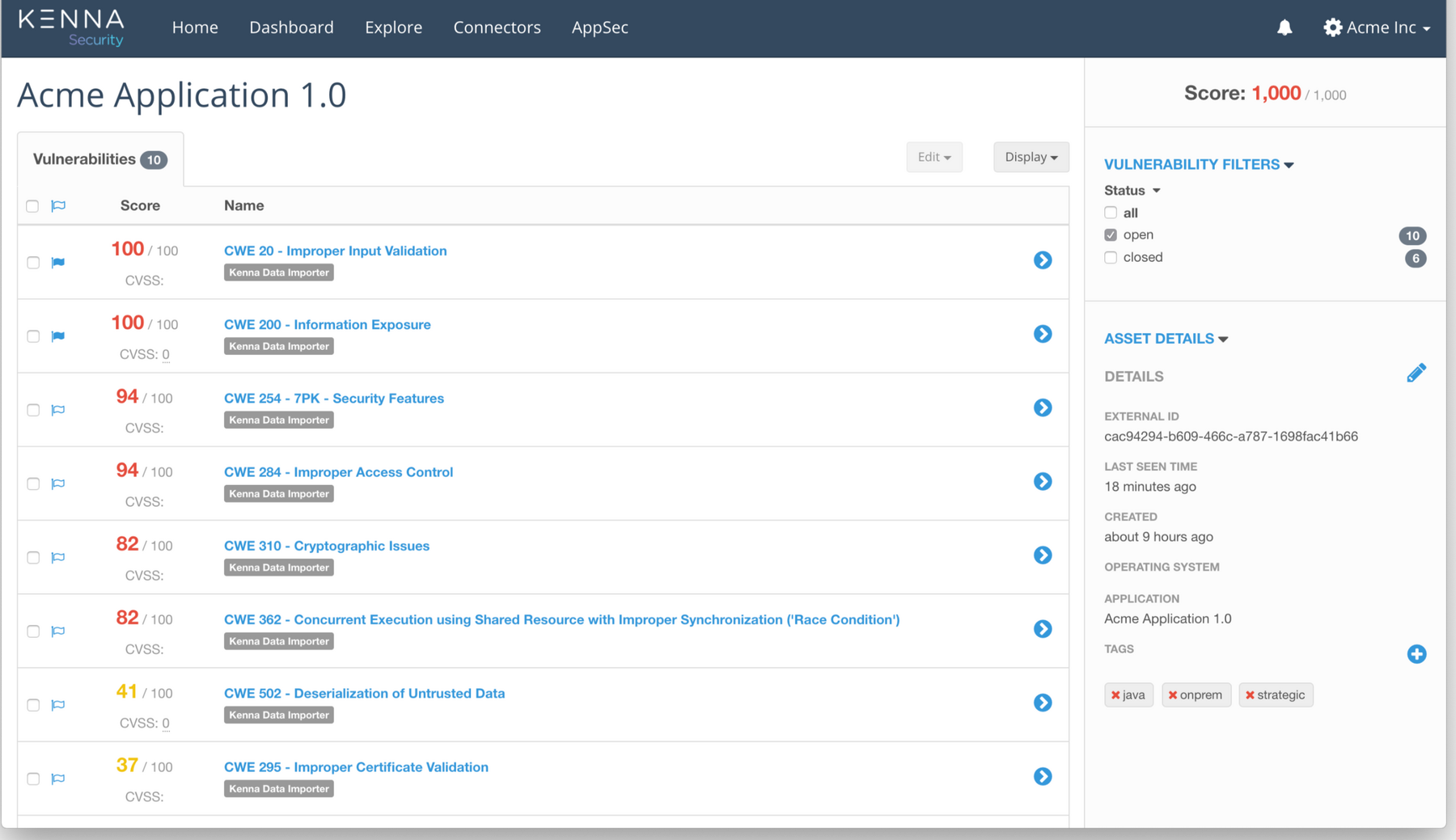
Task: Add a tag with the plus icon
Action: pos(1416,654)
